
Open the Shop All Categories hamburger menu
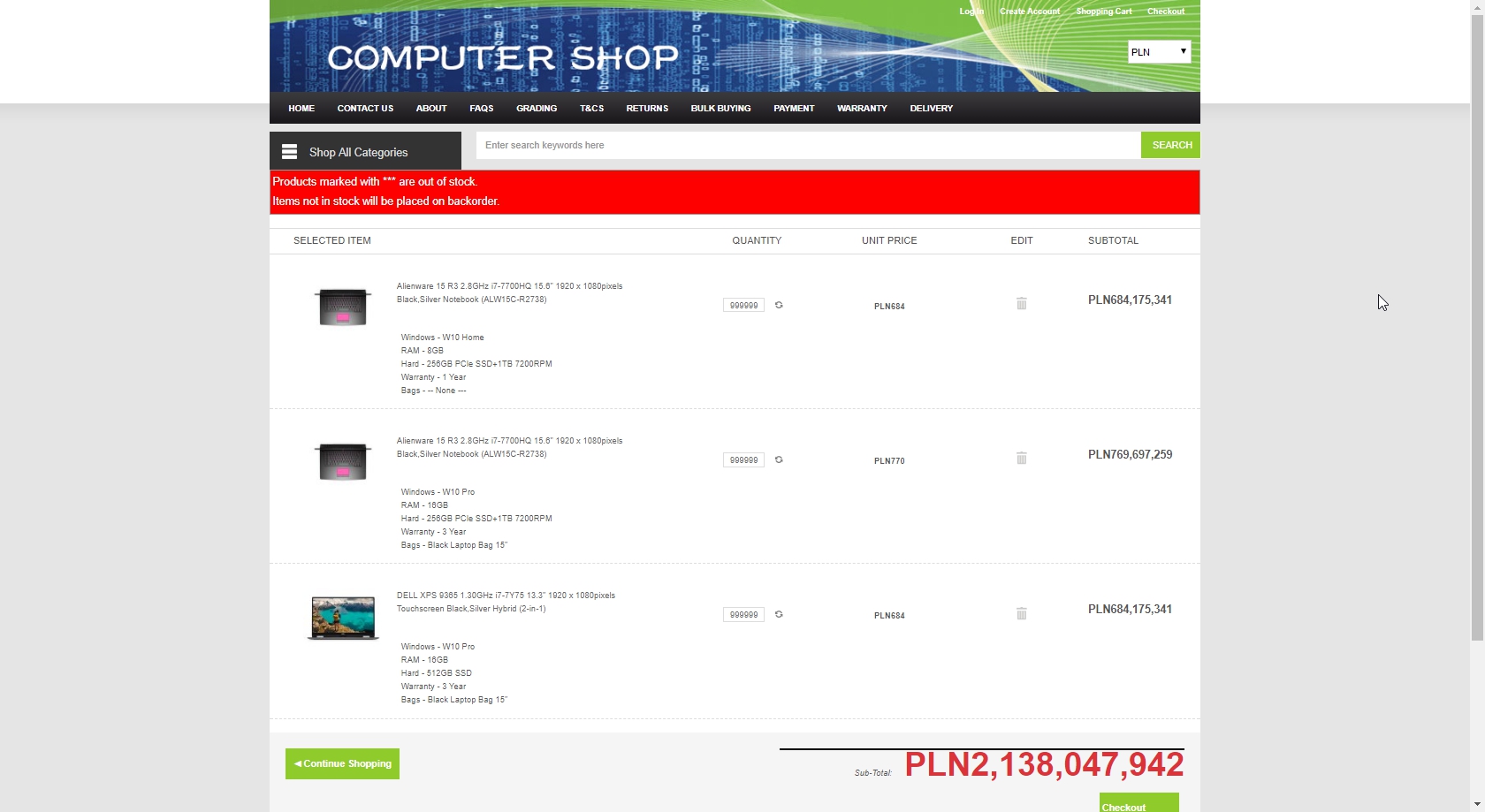[x=289, y=152]
